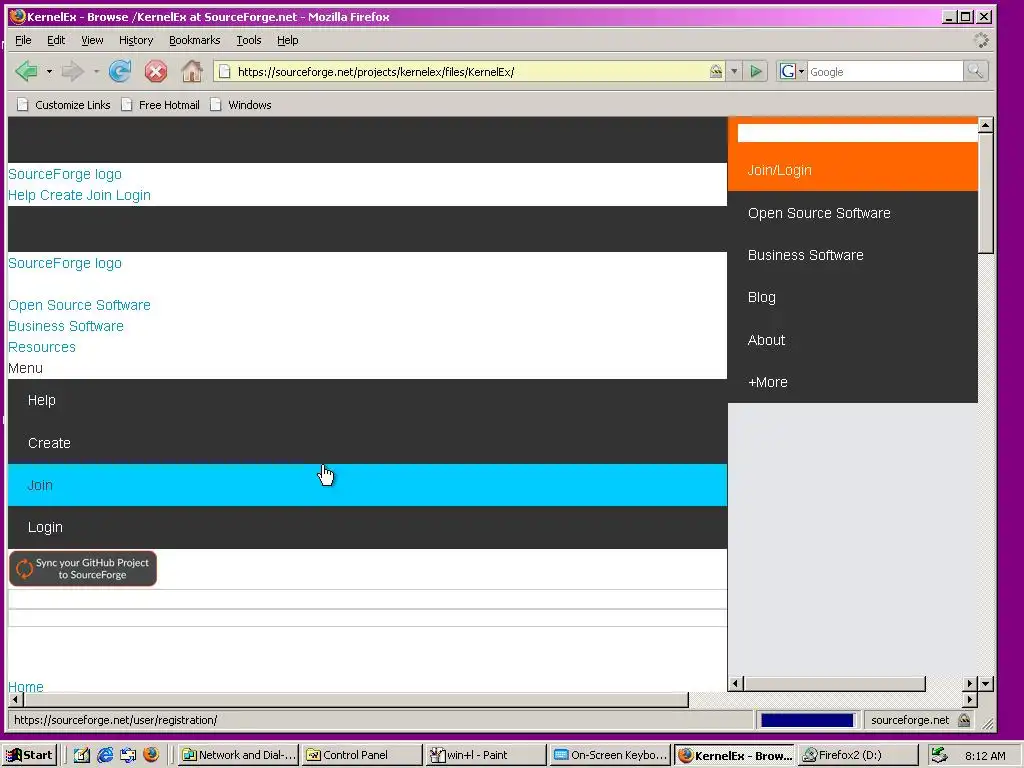Open the Customize Links bookmark
Screen dimensions: 1024x768
point(63,104)
